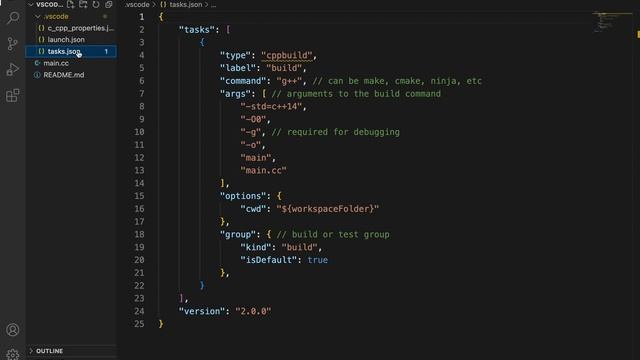
Task: Click line number 25 in the gutter
Action: click(139, 324)
